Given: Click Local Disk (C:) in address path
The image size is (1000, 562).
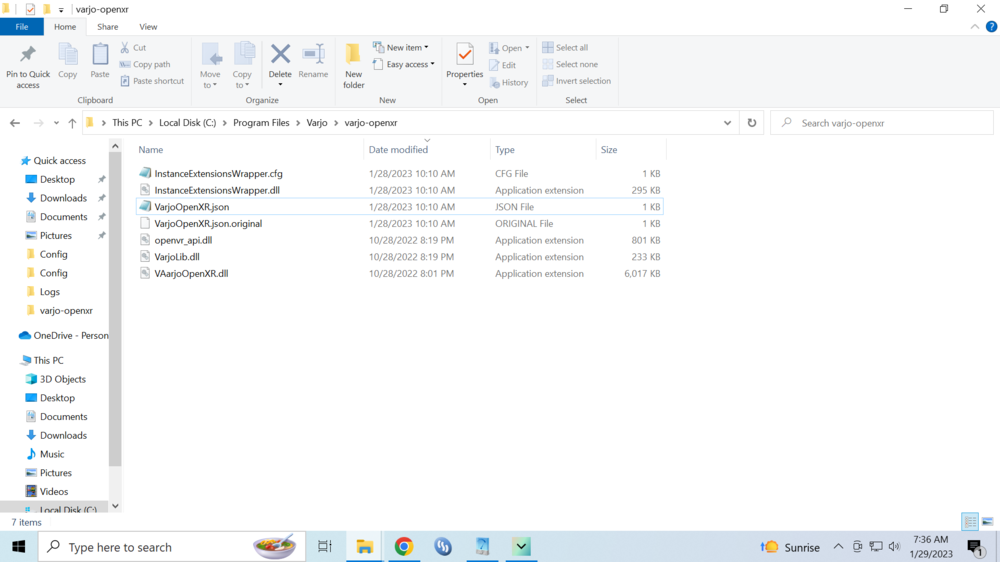Looking at the screenshot, I should (x=188, y=123).
